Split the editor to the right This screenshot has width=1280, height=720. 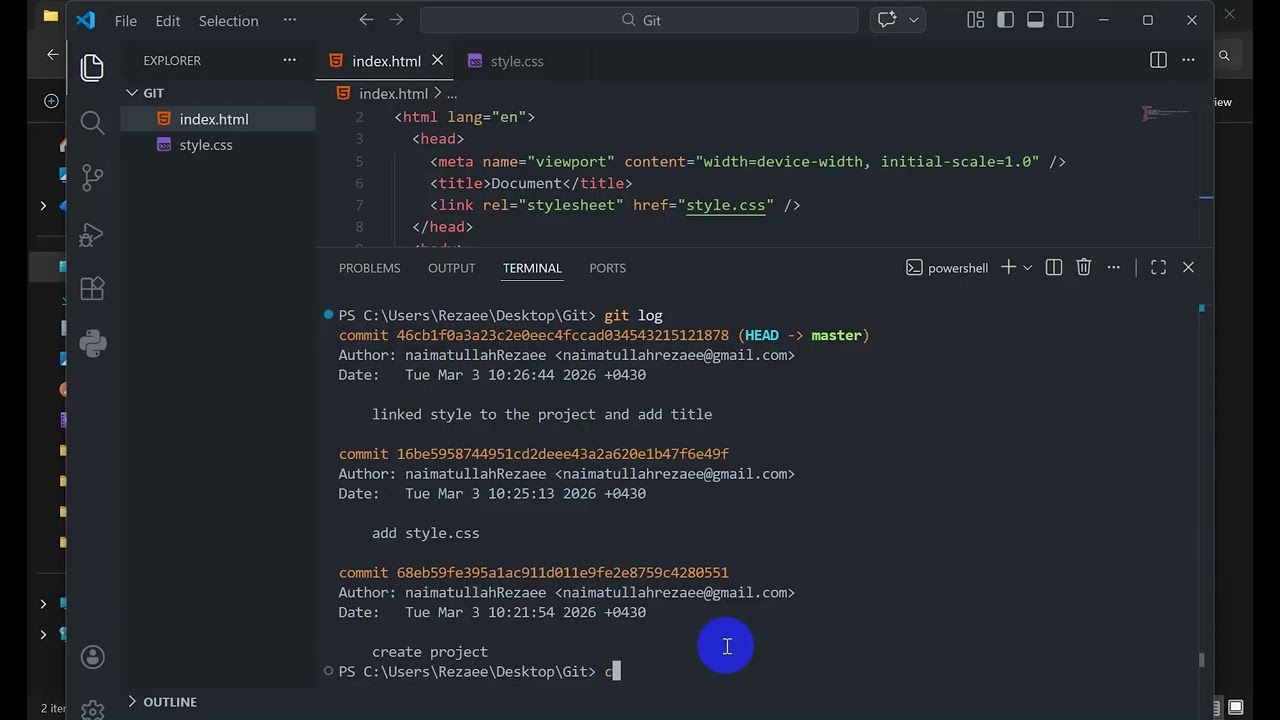click(1158, 60)
